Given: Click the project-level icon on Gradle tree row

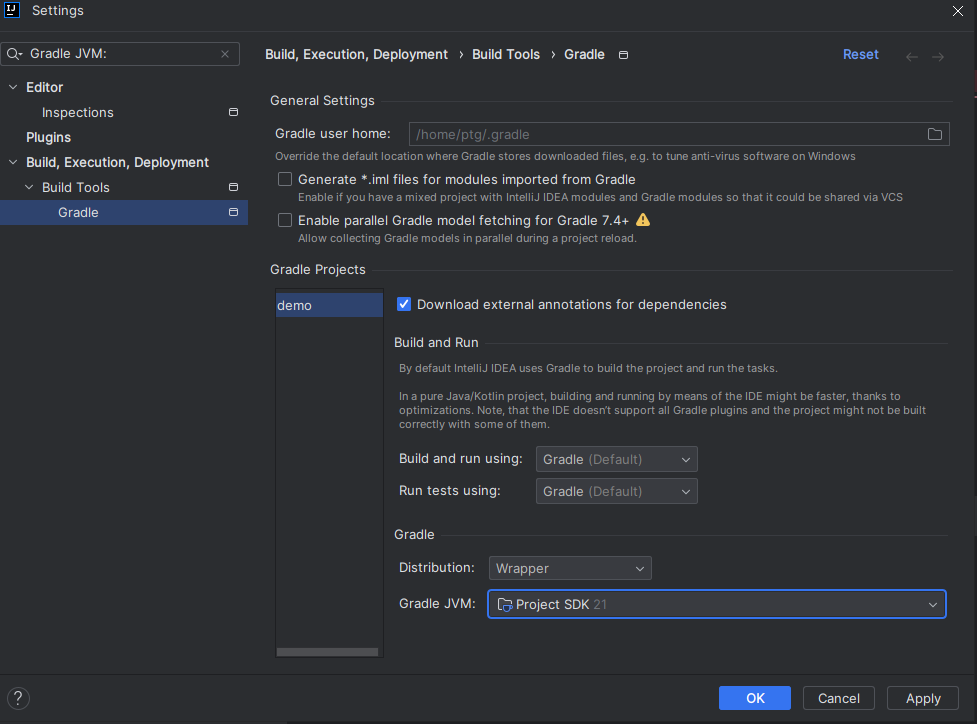Looking at the screenshot, I should pyautogui.click(x=234, y=212).
